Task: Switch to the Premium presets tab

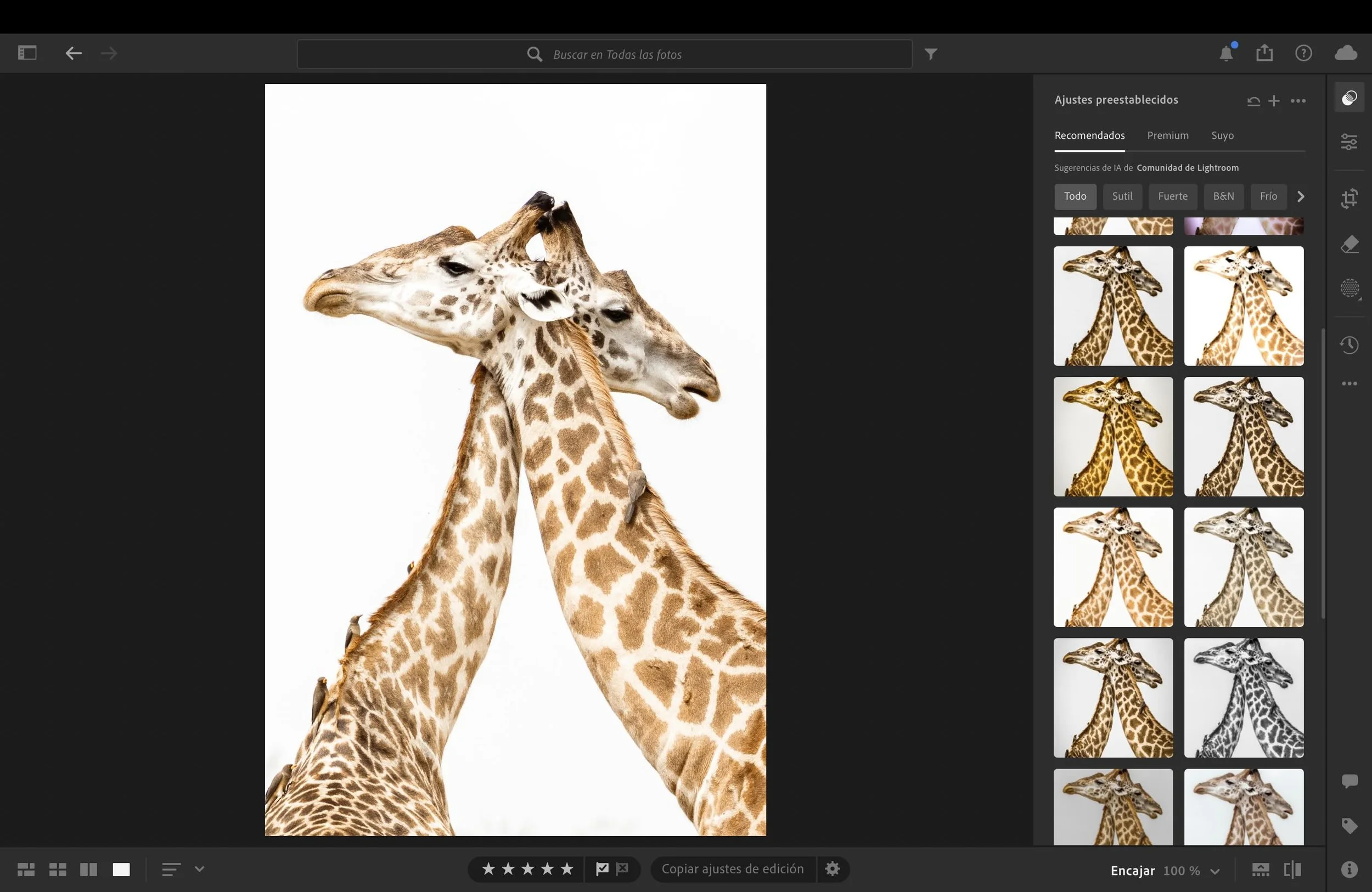Action: pyautogui.click(x=1167, y=136)
